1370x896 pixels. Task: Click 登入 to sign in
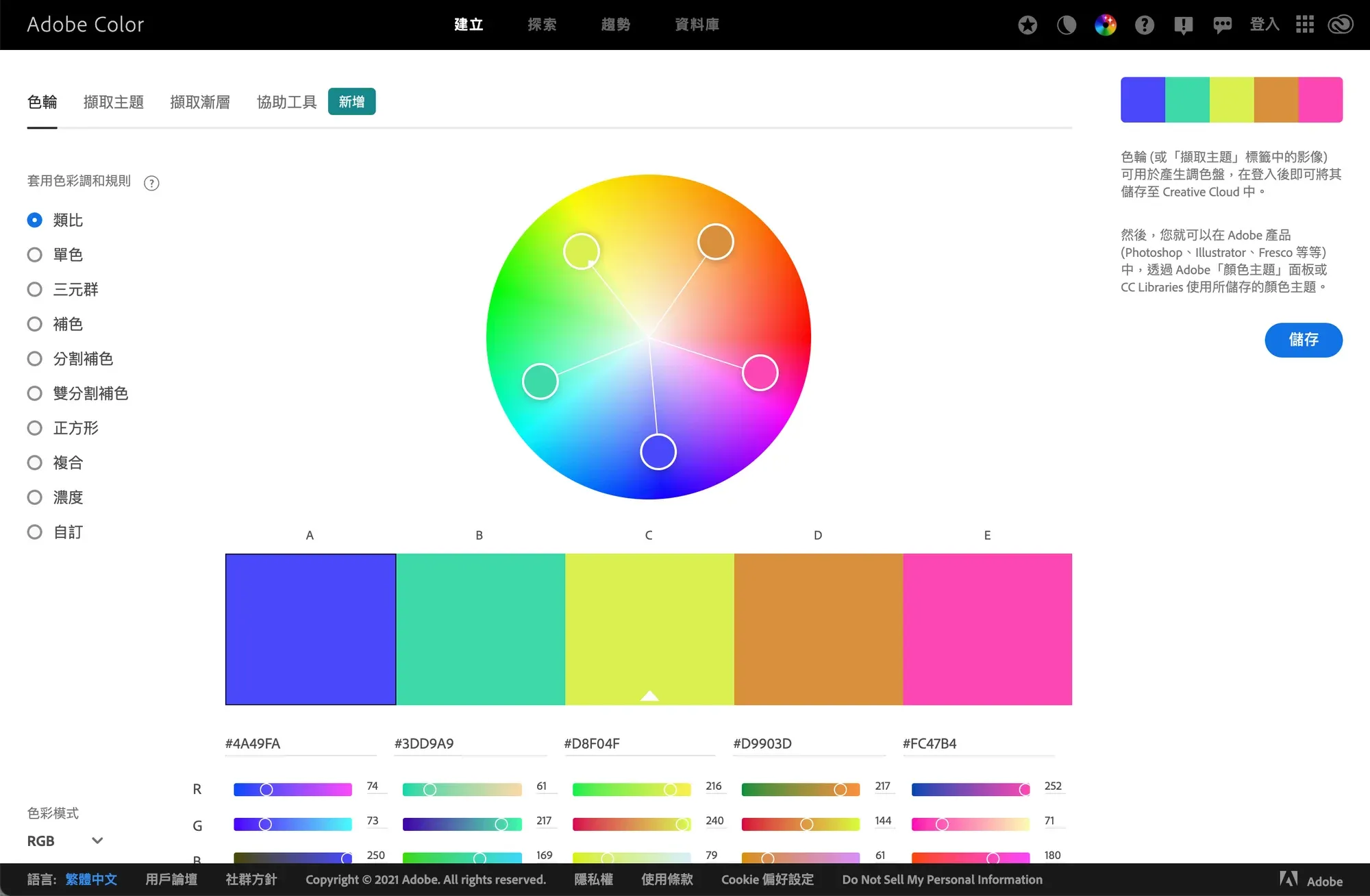(1265, 25)
